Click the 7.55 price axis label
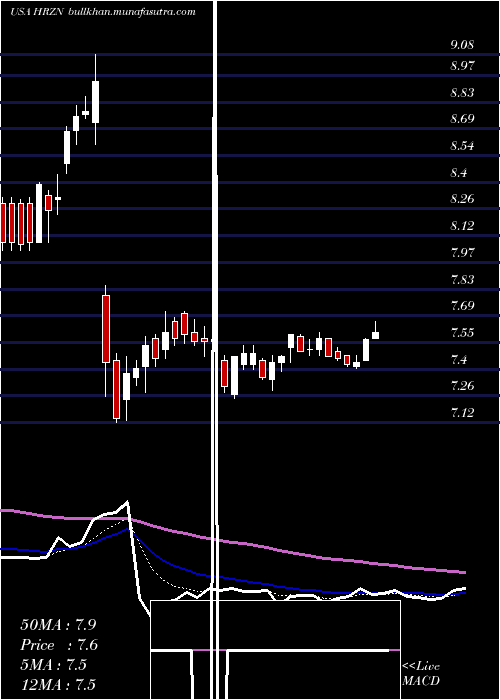This screenshot has width=500, height=700. pos(462,333)
